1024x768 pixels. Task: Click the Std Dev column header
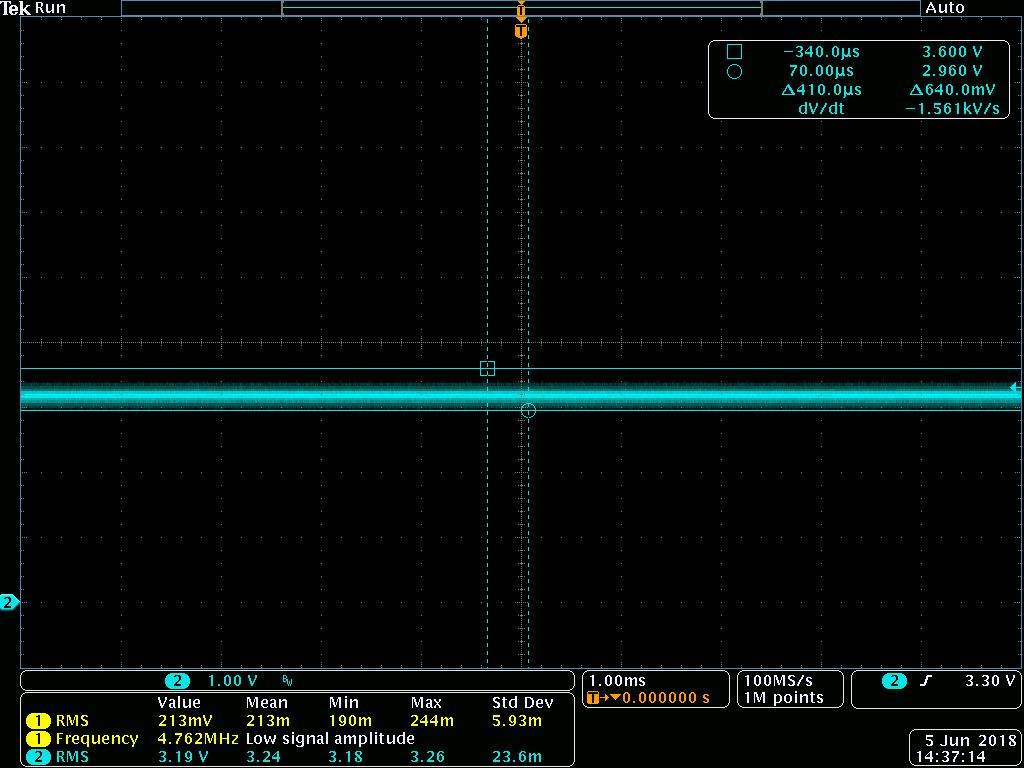click(x=522, y=703)
